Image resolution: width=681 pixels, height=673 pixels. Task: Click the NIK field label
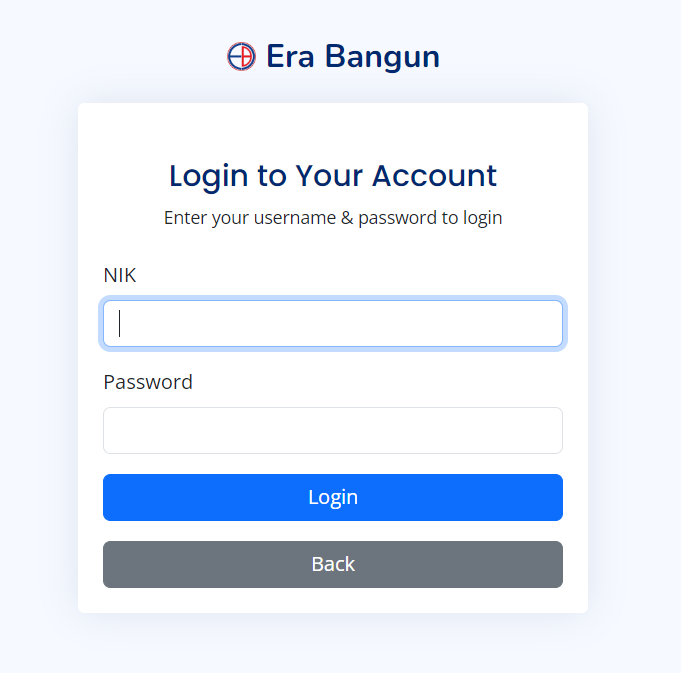click(120, 275)
